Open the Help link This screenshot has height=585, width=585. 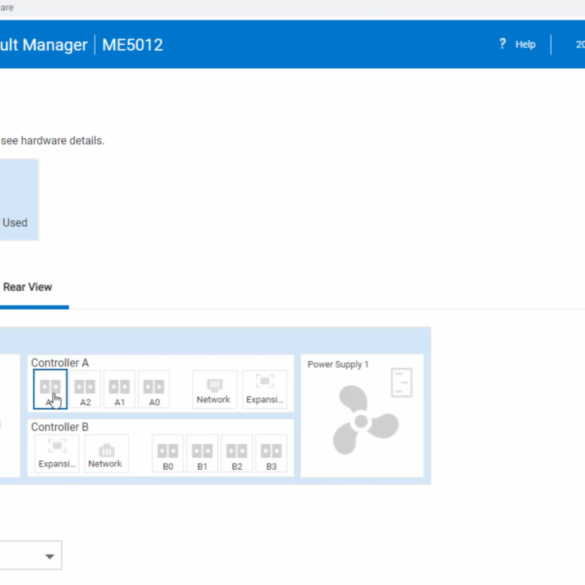click(x=525, y=44)
